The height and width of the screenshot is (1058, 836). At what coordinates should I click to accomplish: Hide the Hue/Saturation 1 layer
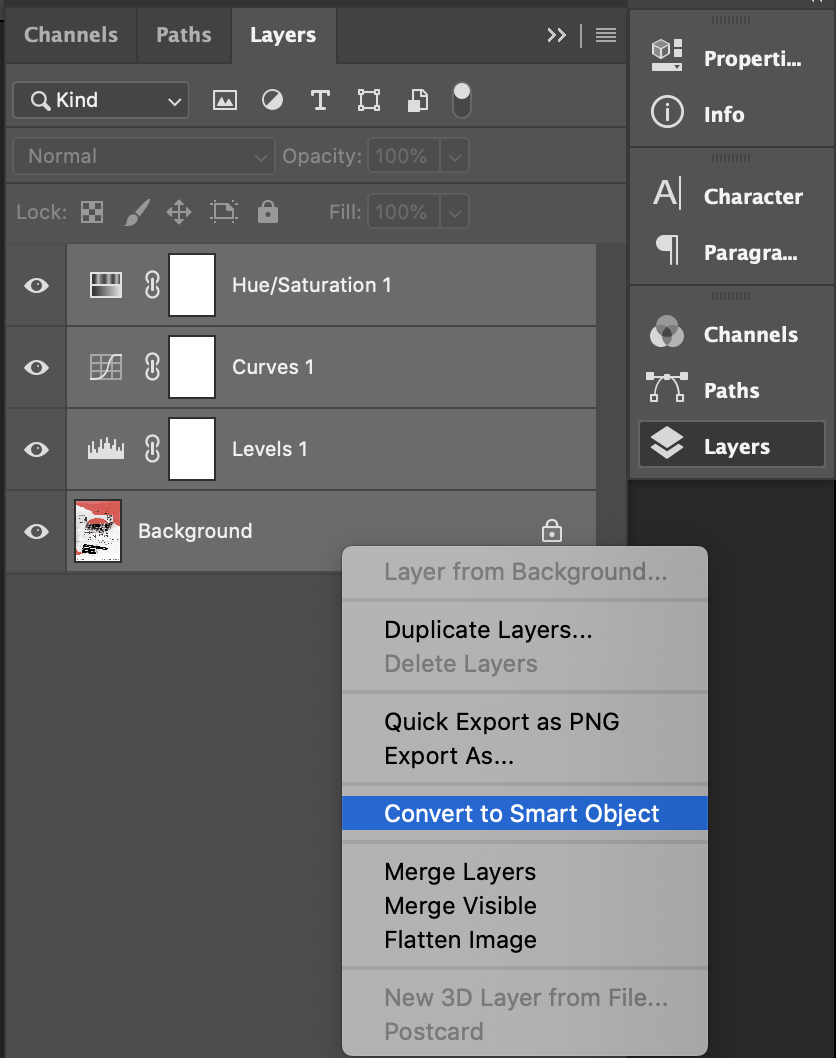click(x=36, y=285)
